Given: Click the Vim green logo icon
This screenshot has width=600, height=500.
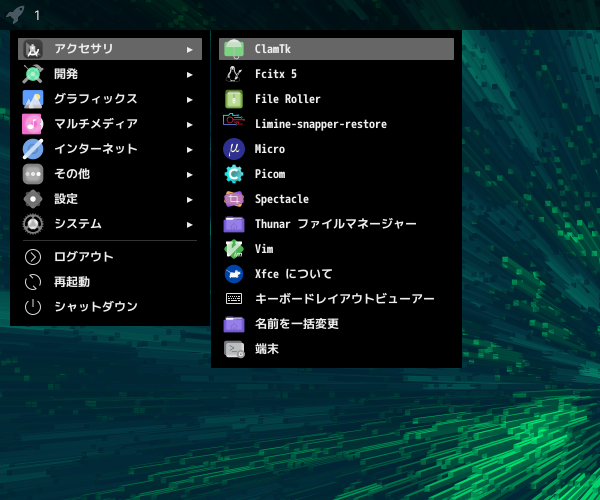Looking at the screenshot, I should pyautogui.click(x=234, y=249).
